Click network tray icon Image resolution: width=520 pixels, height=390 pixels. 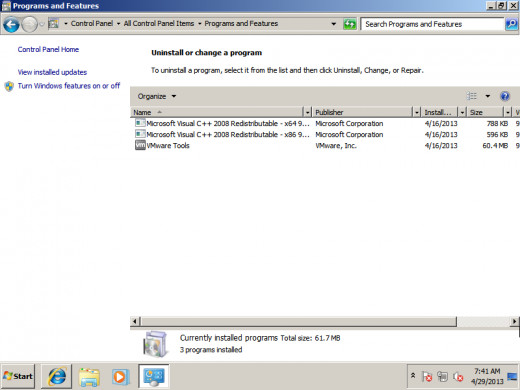pos(442,376)
